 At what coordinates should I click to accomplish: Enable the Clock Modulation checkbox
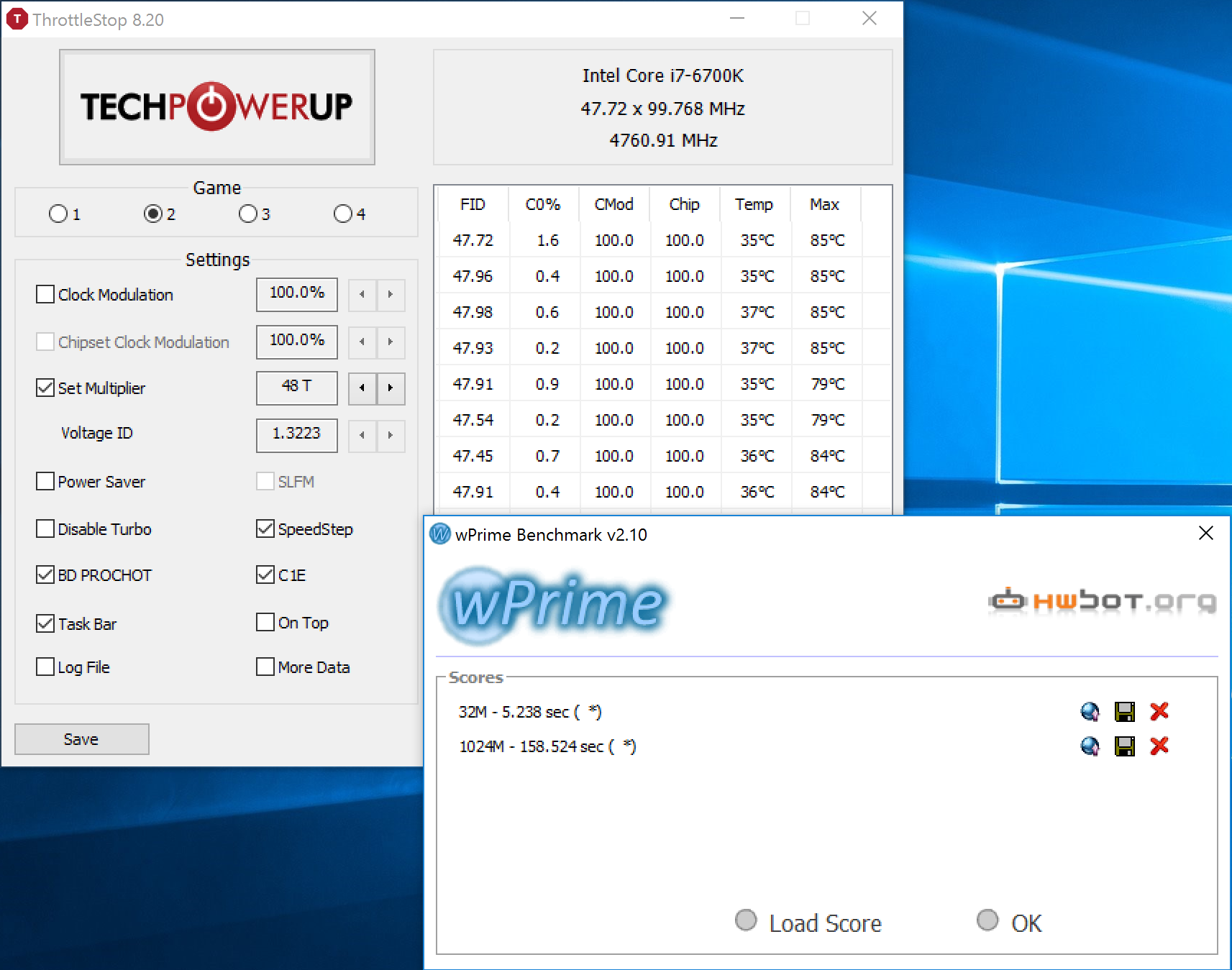45,295
